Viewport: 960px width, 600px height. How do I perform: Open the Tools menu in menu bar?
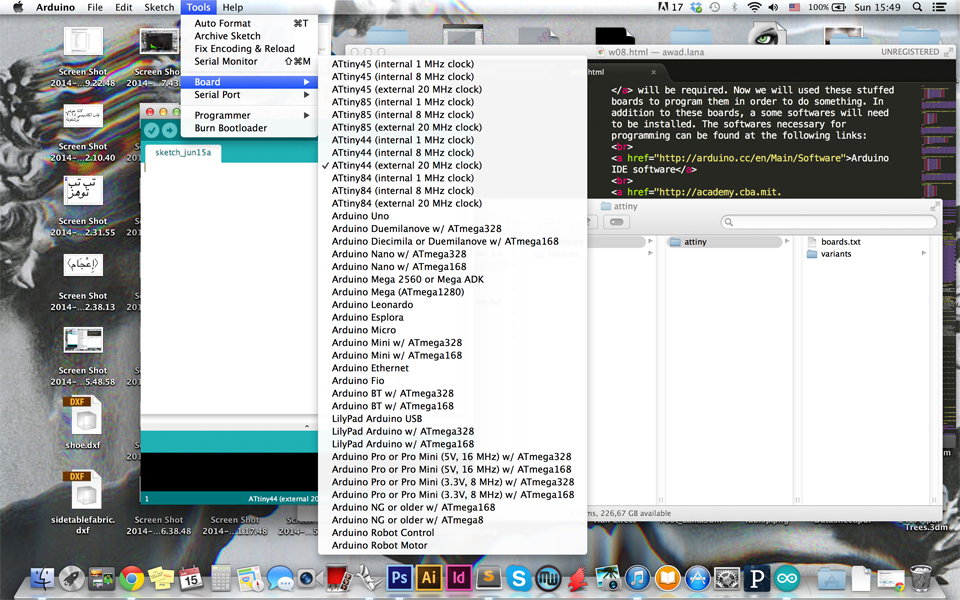pyautogui.click(x=198, y=7)
